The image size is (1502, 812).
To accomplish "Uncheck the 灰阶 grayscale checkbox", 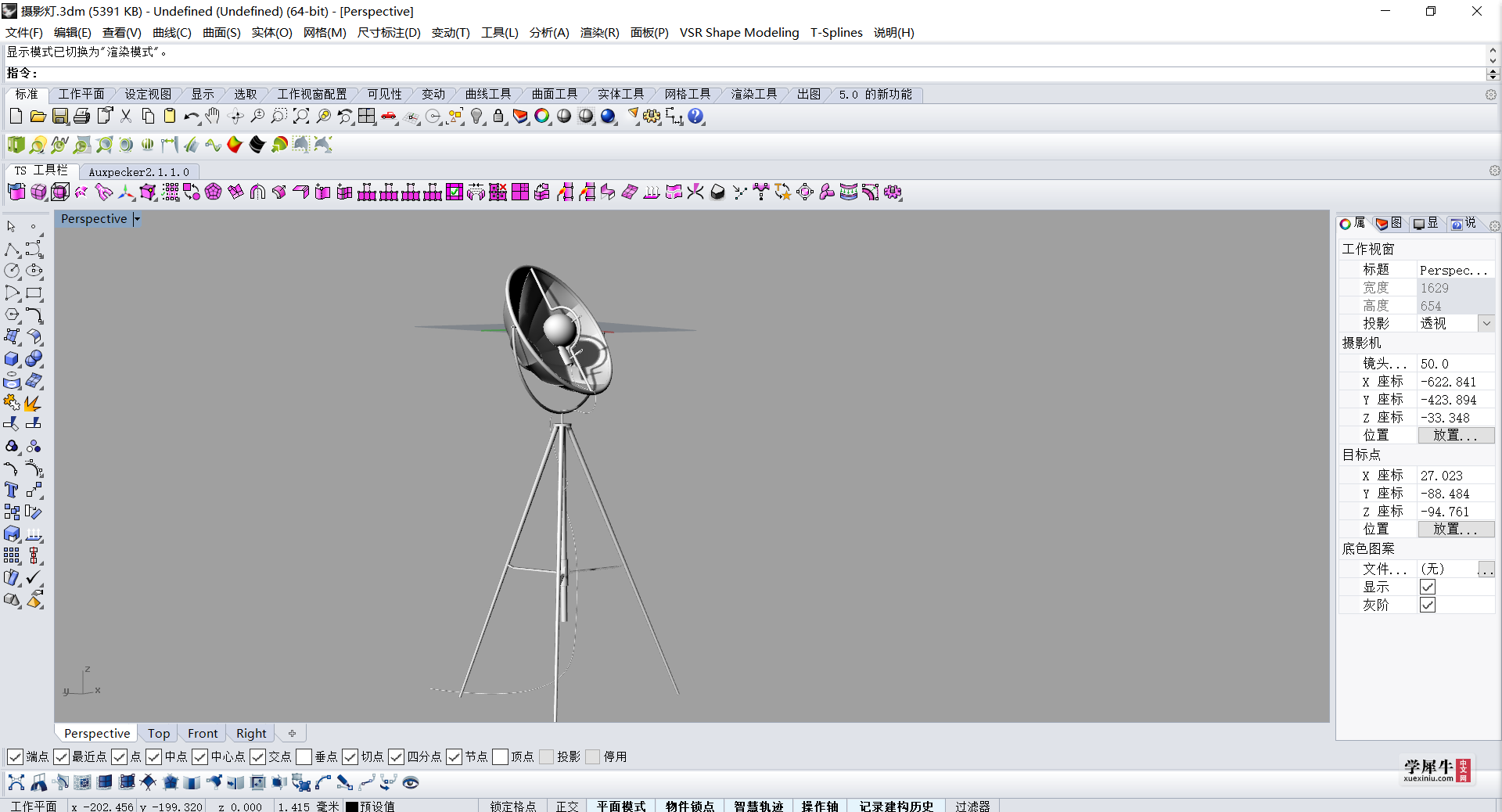I will tap(1428, 605).
